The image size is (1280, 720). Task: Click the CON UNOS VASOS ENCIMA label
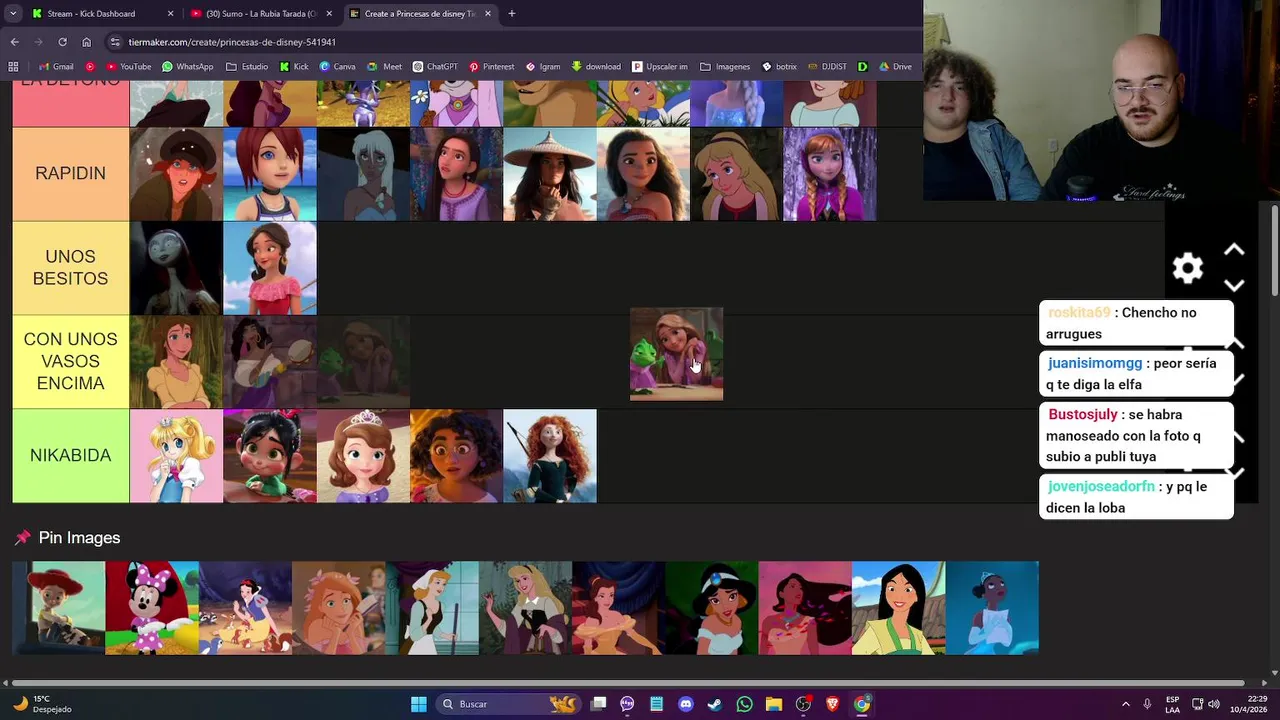[x=70, y=362]
